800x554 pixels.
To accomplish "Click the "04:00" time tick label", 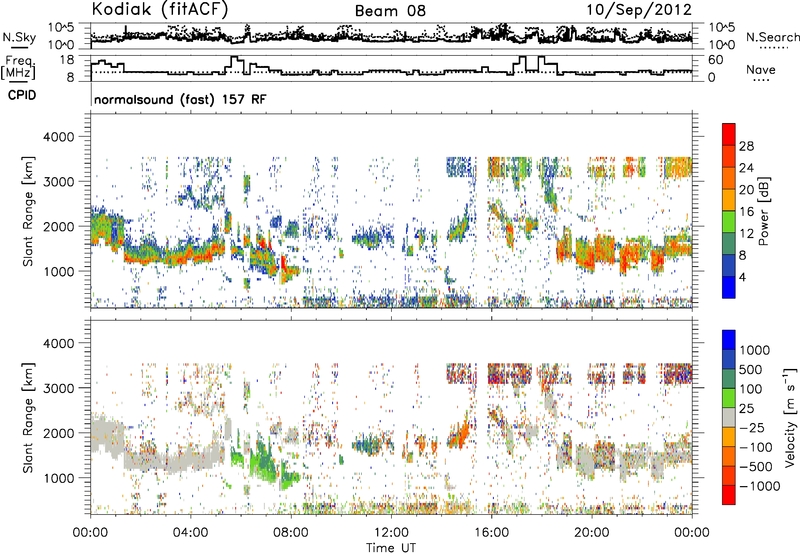I will [x=190, y=533].
